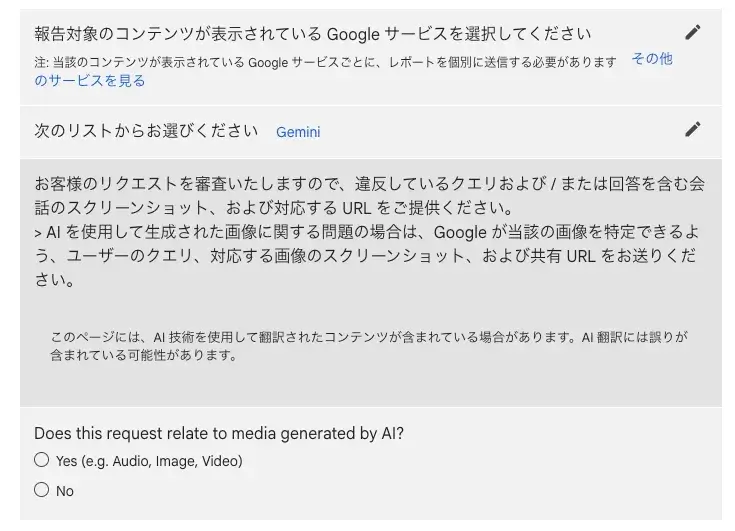Screen dimensions: 735x531
Task: Open the のサービスを見る link
Action: pyautogui.click(x=90, y=81)
